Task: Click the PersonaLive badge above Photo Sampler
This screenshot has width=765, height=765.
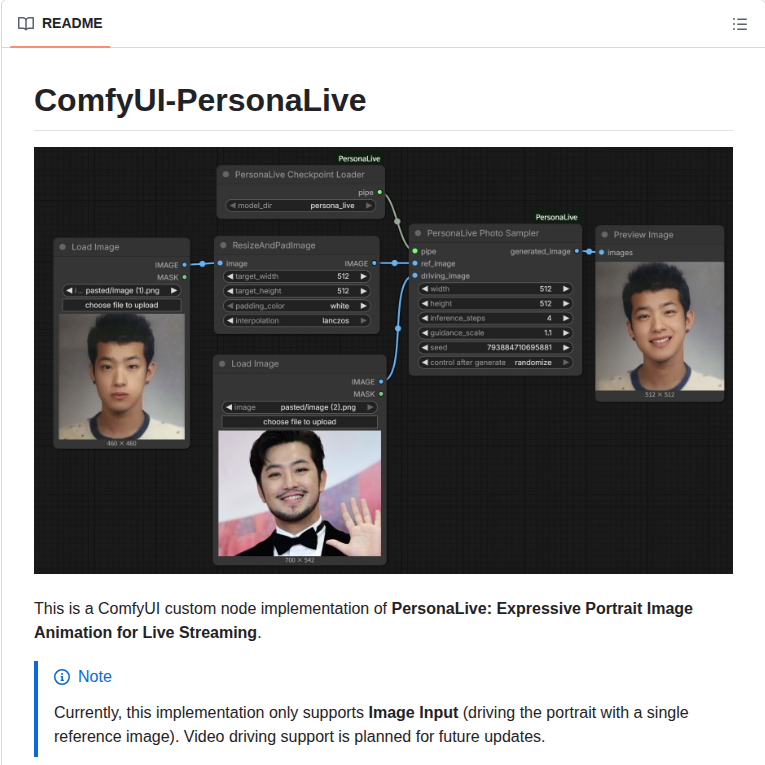Action: coord(556,217)
